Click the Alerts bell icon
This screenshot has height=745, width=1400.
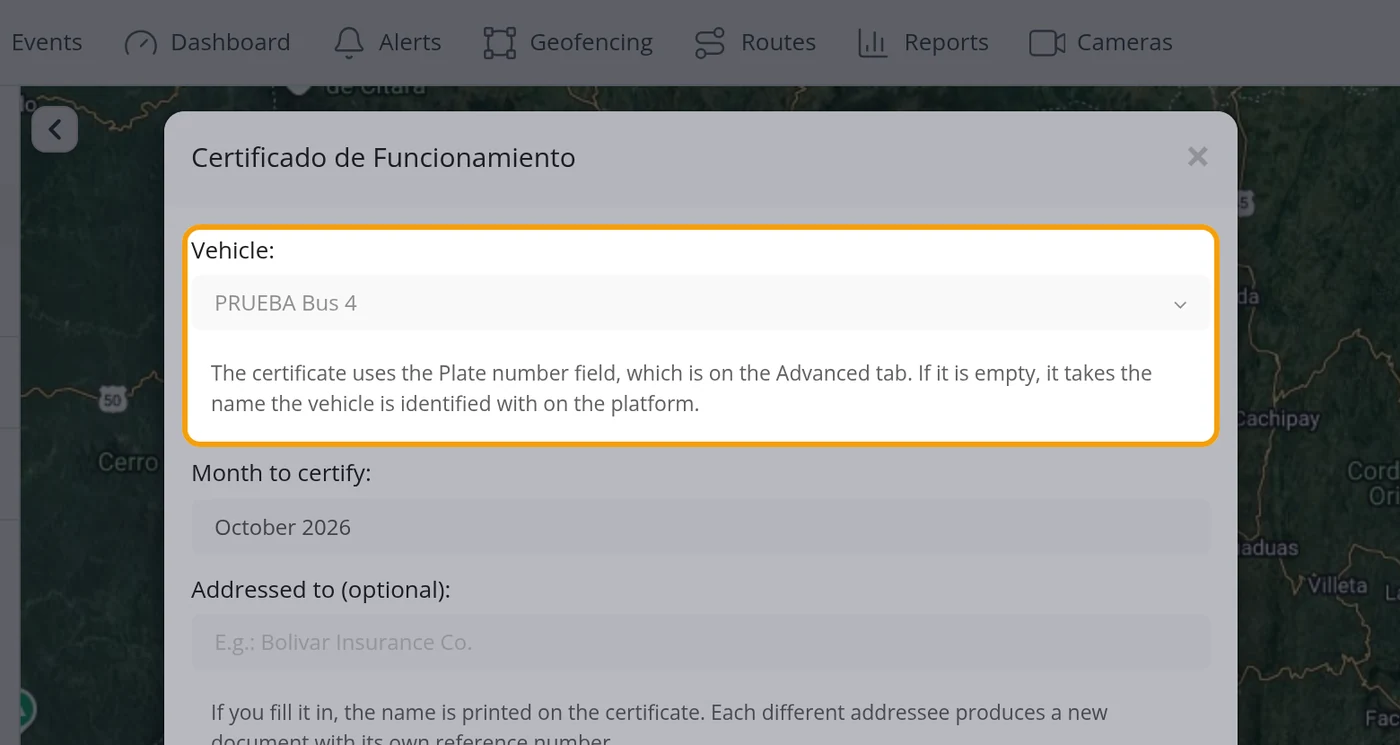click(349, 43)
